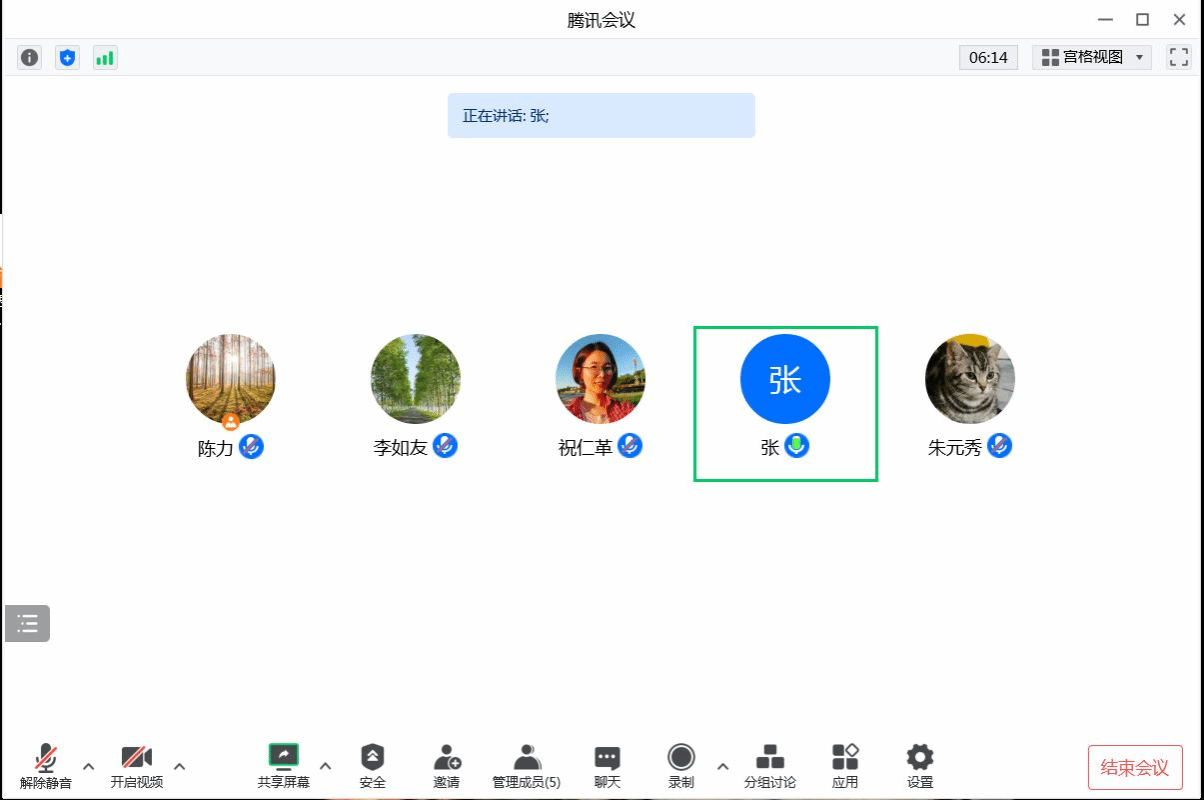Start recording with 录制 button
Screen dimensions: 1204x800
[681, 766]
